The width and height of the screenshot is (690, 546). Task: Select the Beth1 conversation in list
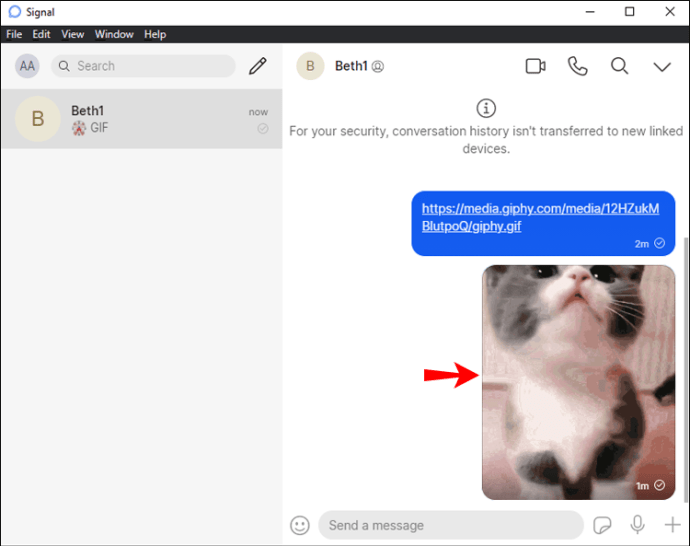point(141,120)
